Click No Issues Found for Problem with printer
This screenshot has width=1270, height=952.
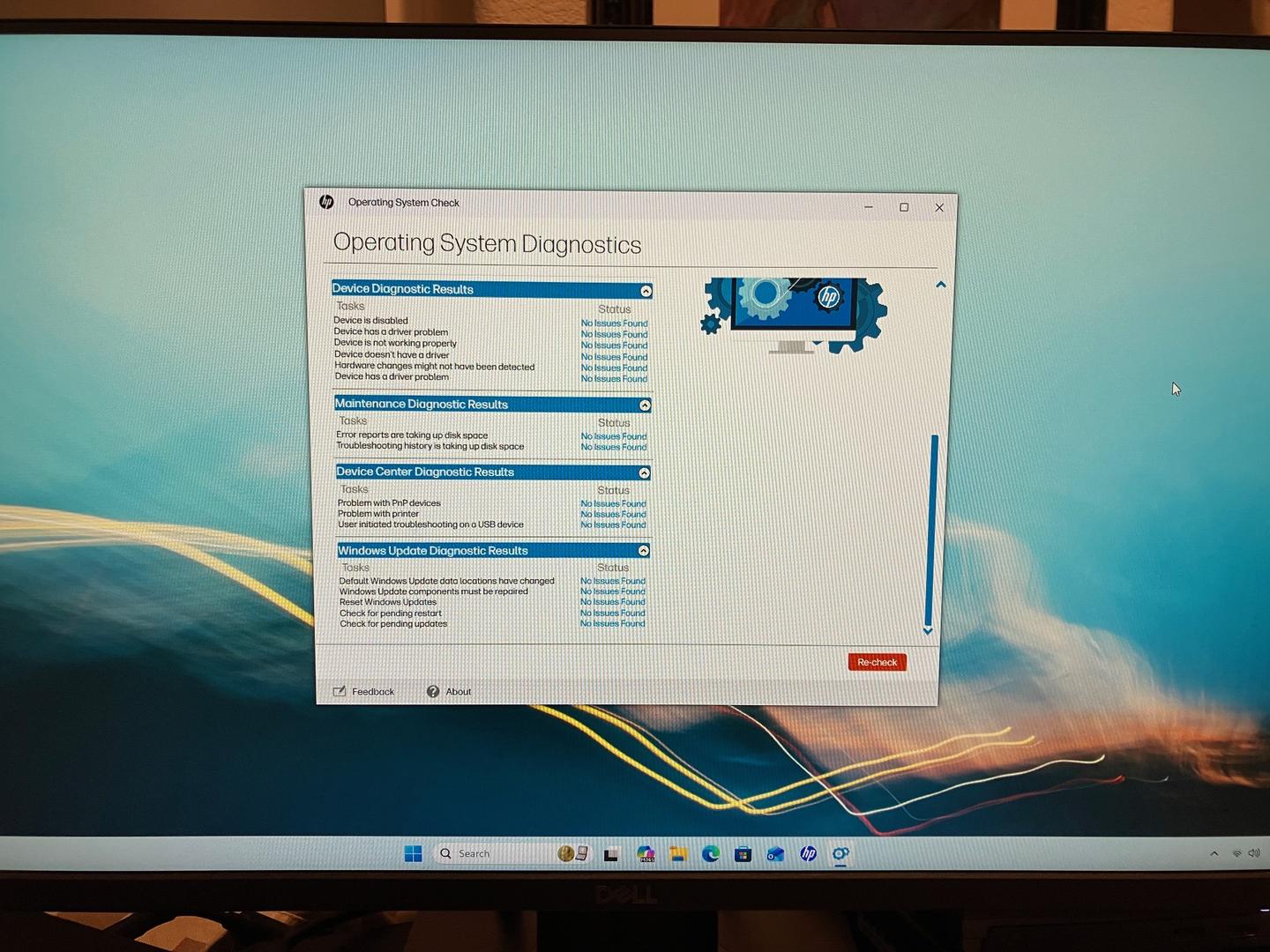(x=613, y=514)
